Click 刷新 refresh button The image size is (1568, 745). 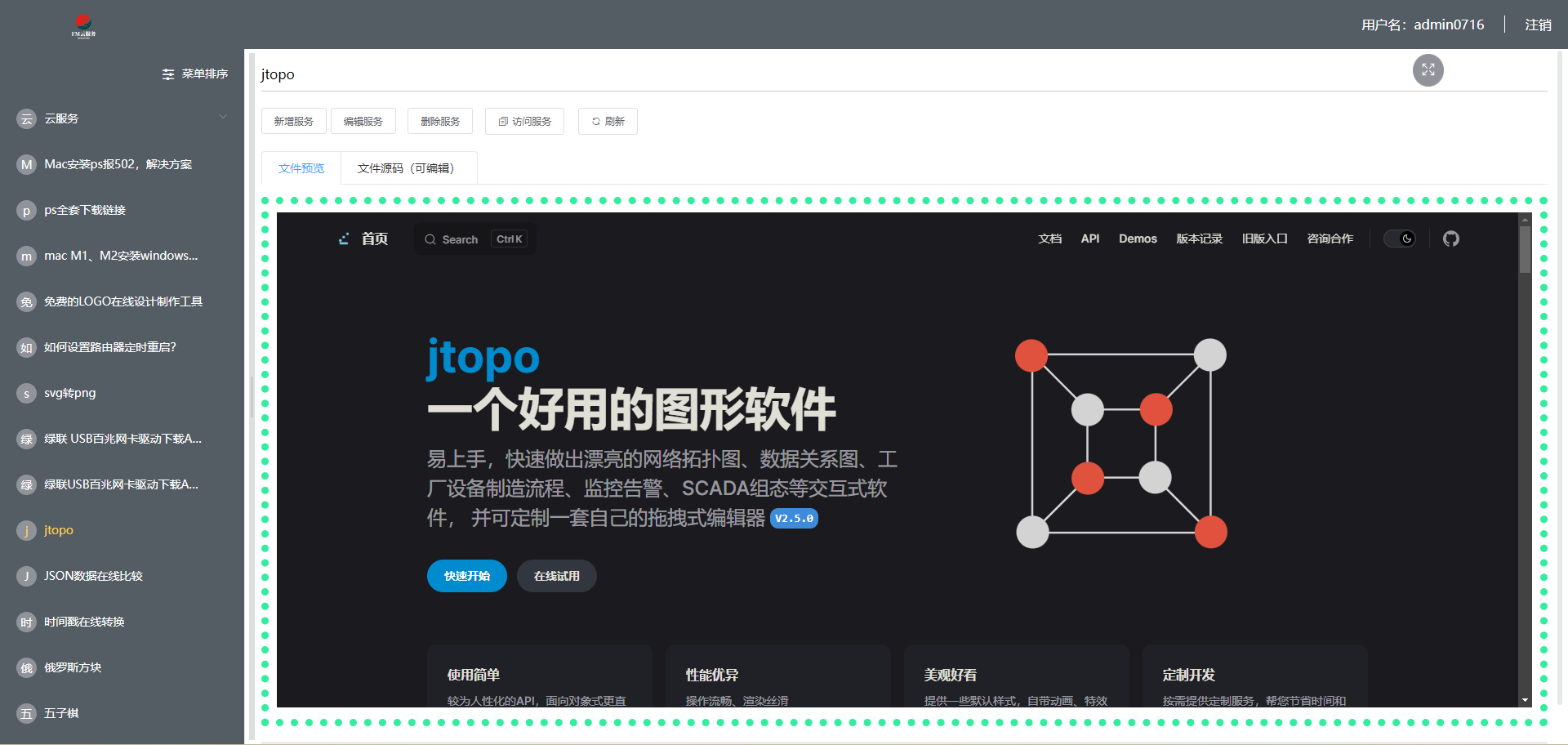click(x=608, y=121)
